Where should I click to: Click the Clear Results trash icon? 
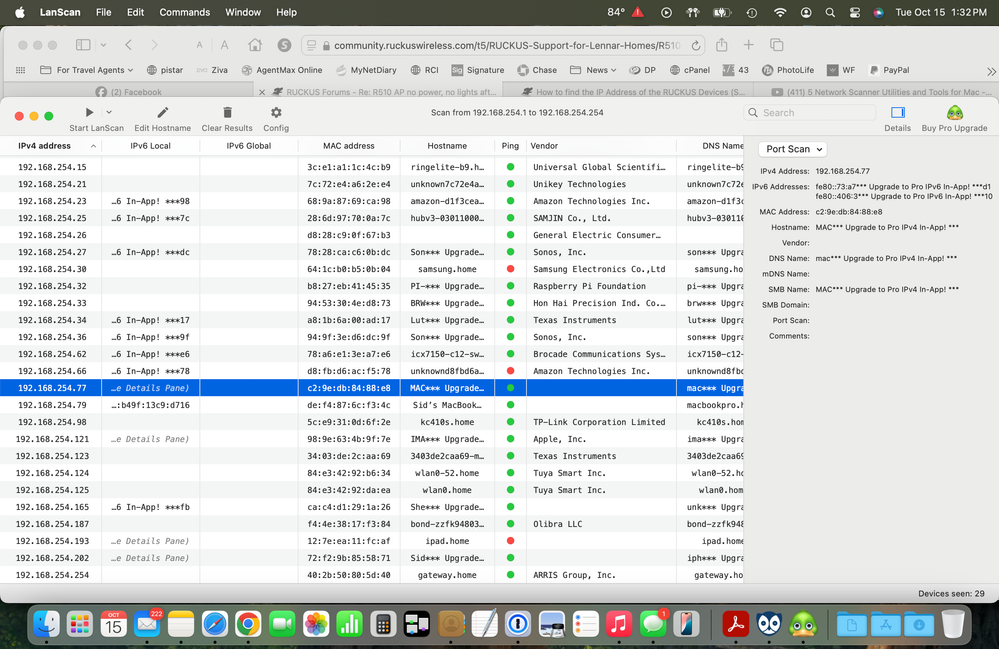[x=227, y=113]
